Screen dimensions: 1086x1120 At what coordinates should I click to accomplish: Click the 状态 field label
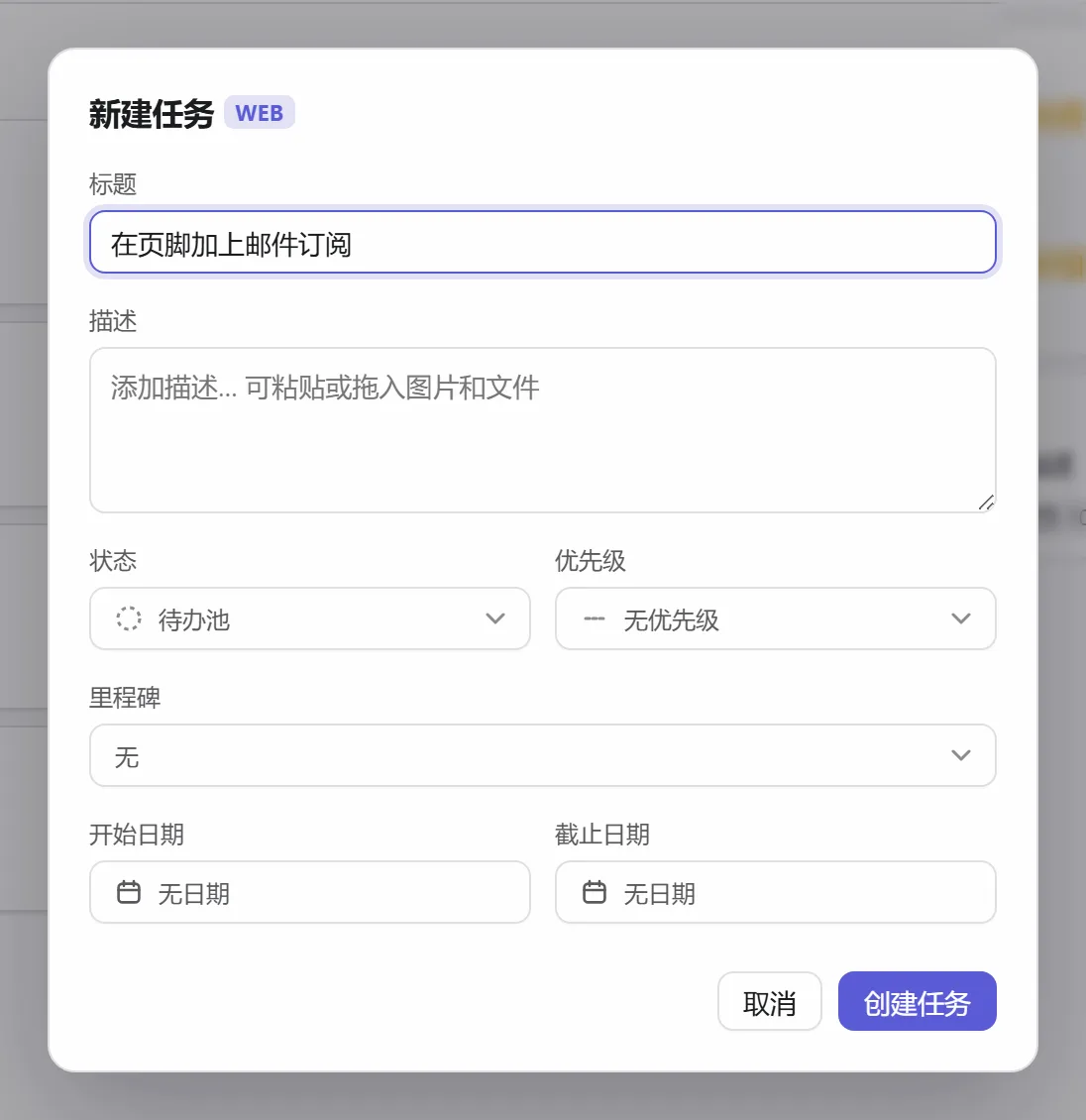click(113, 561)
